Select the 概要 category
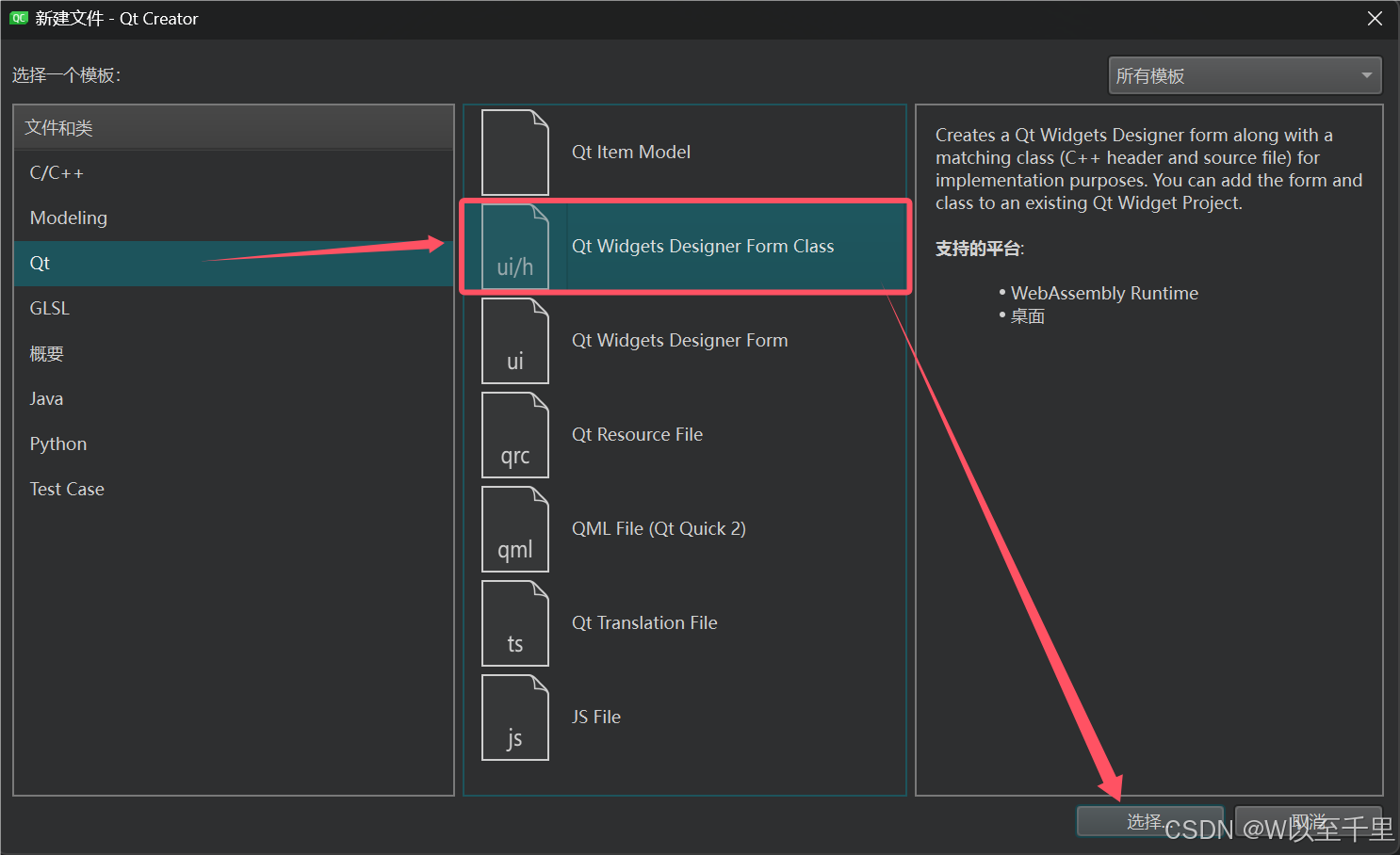The height and width of the screenshot is (855, 1400). tap(234, 354)
